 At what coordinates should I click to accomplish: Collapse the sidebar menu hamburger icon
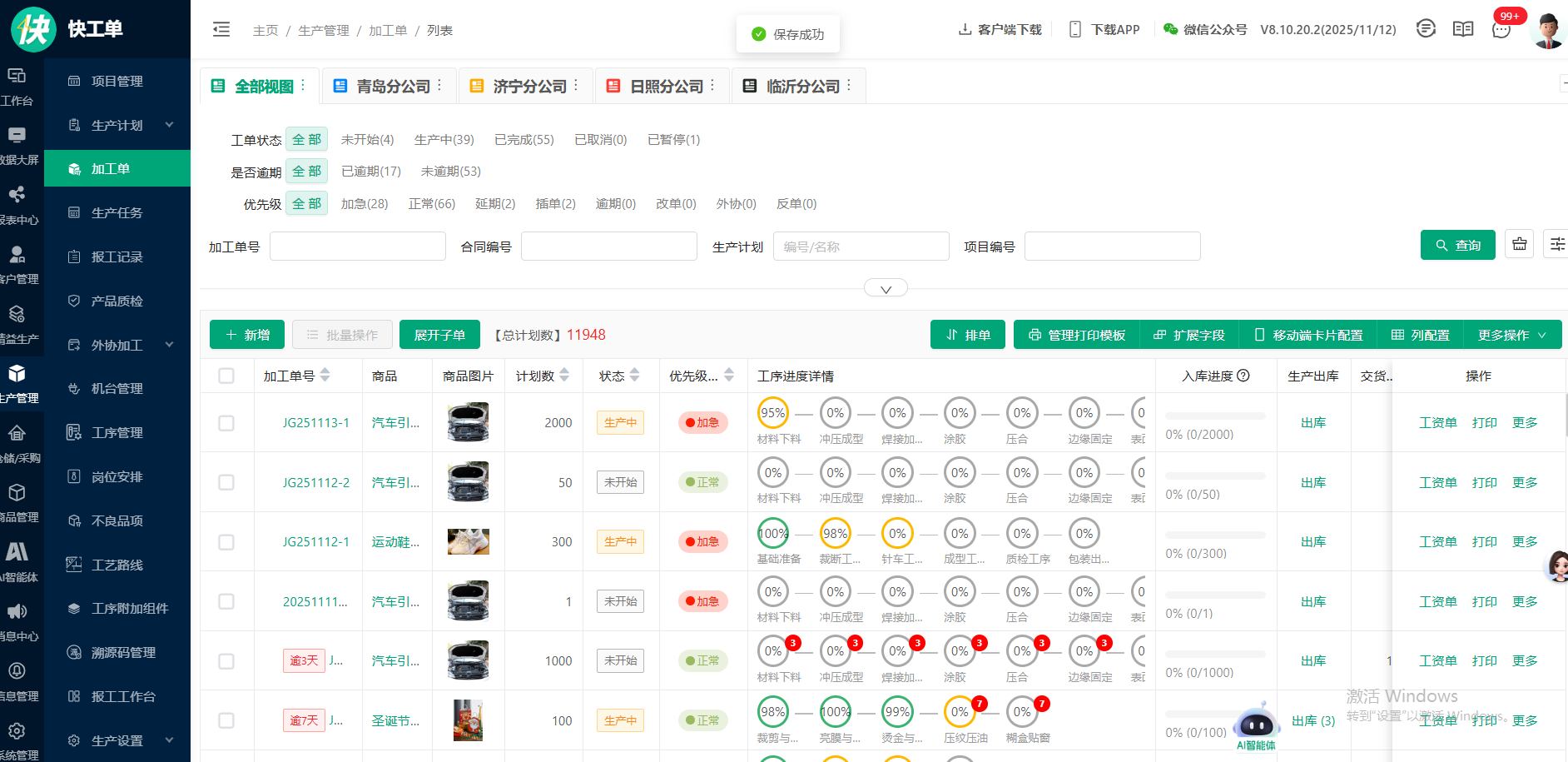coord(221,30)
